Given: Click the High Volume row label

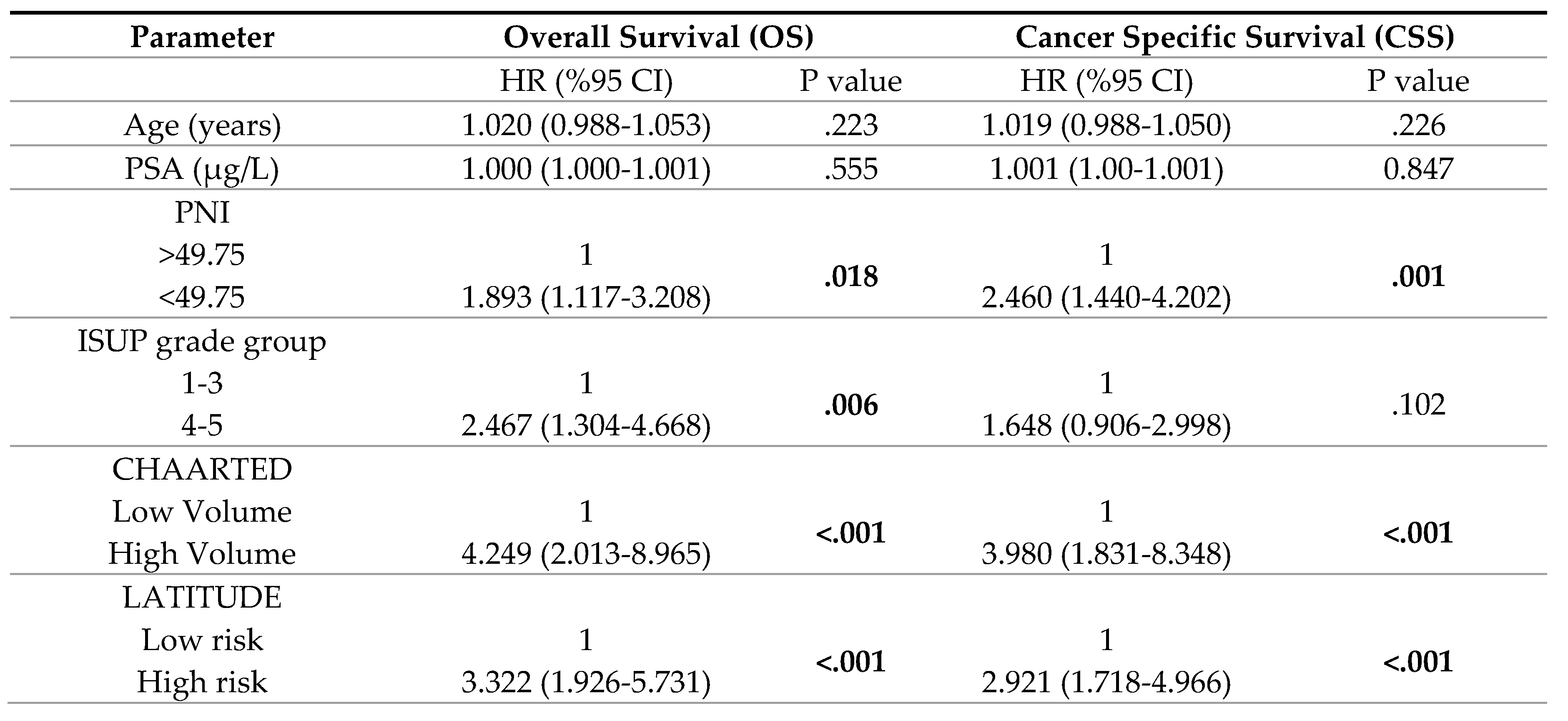Looking at the screenshot, I should [x=202, y=554].
